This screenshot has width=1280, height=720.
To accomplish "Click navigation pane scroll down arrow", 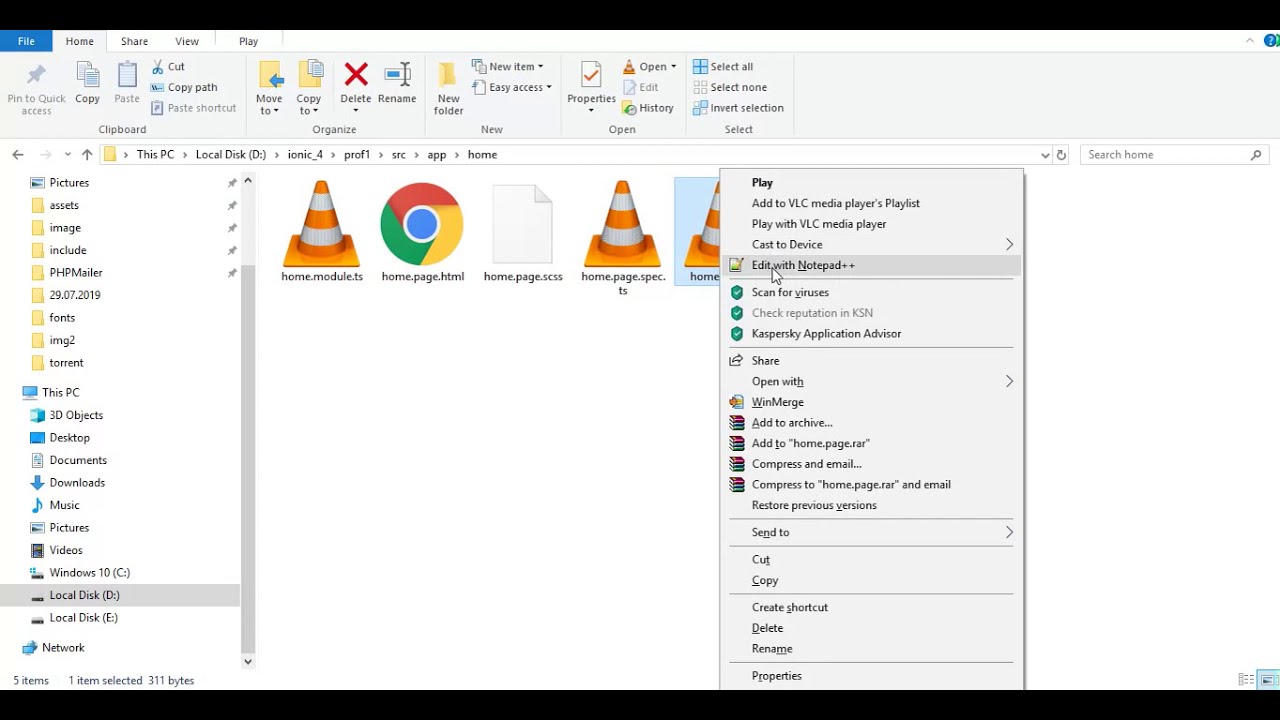I will click(x=248, y=661).
